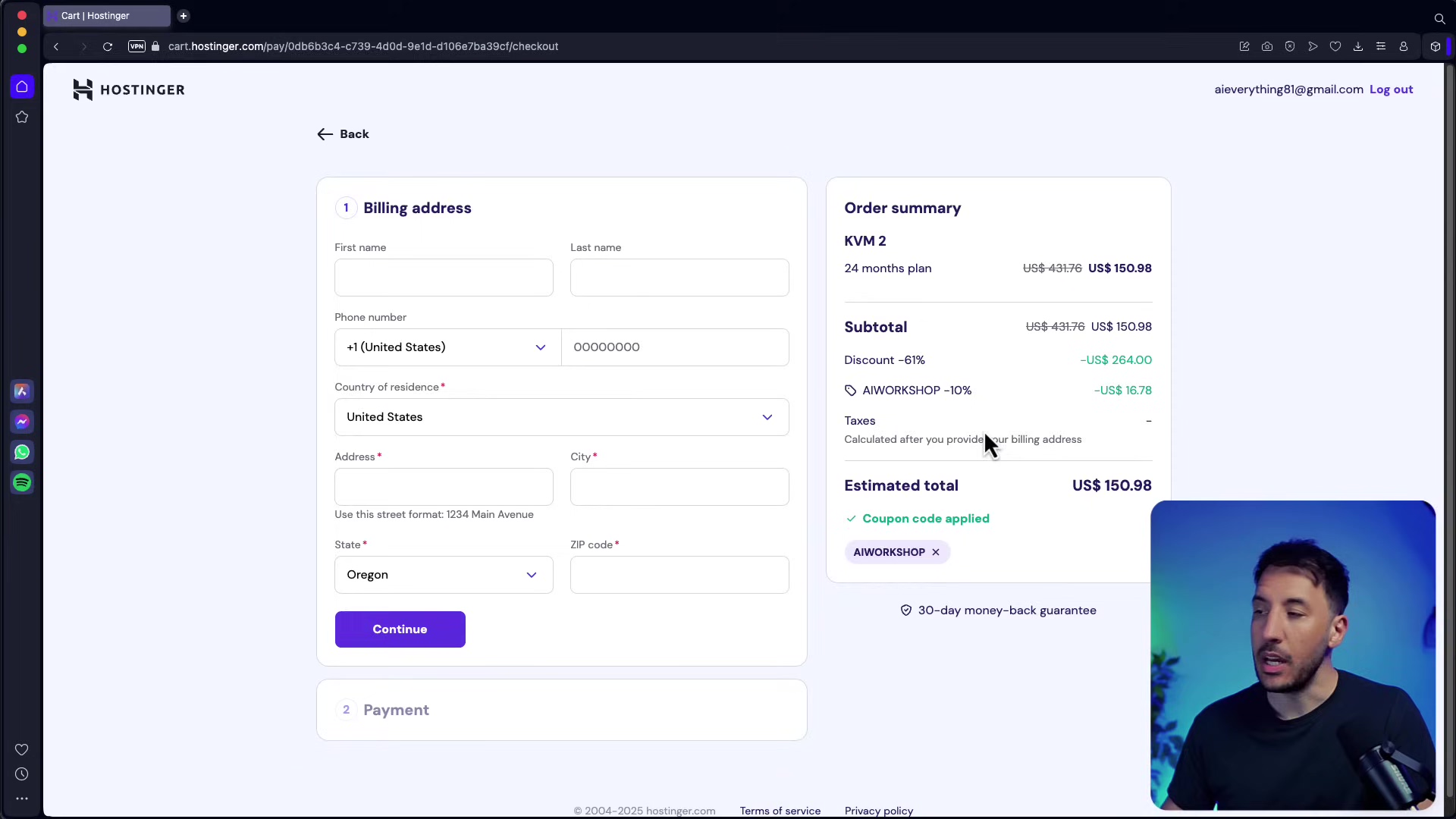The height and width of the screenshot is (819, 1456).
Task: Click the toolbar downloads icon
Action: click(1358, 46)
